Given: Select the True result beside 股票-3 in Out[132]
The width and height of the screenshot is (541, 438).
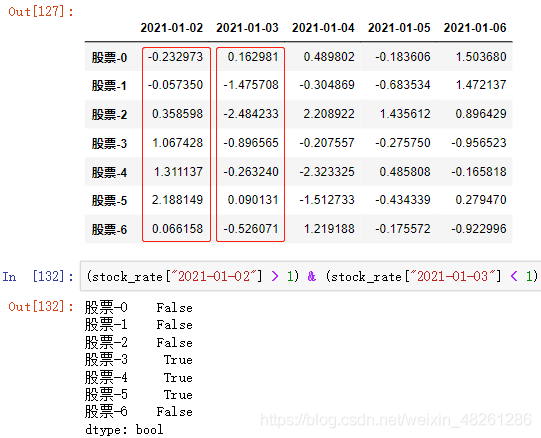Looking at the screenshot, I should [x=178, y=360].
